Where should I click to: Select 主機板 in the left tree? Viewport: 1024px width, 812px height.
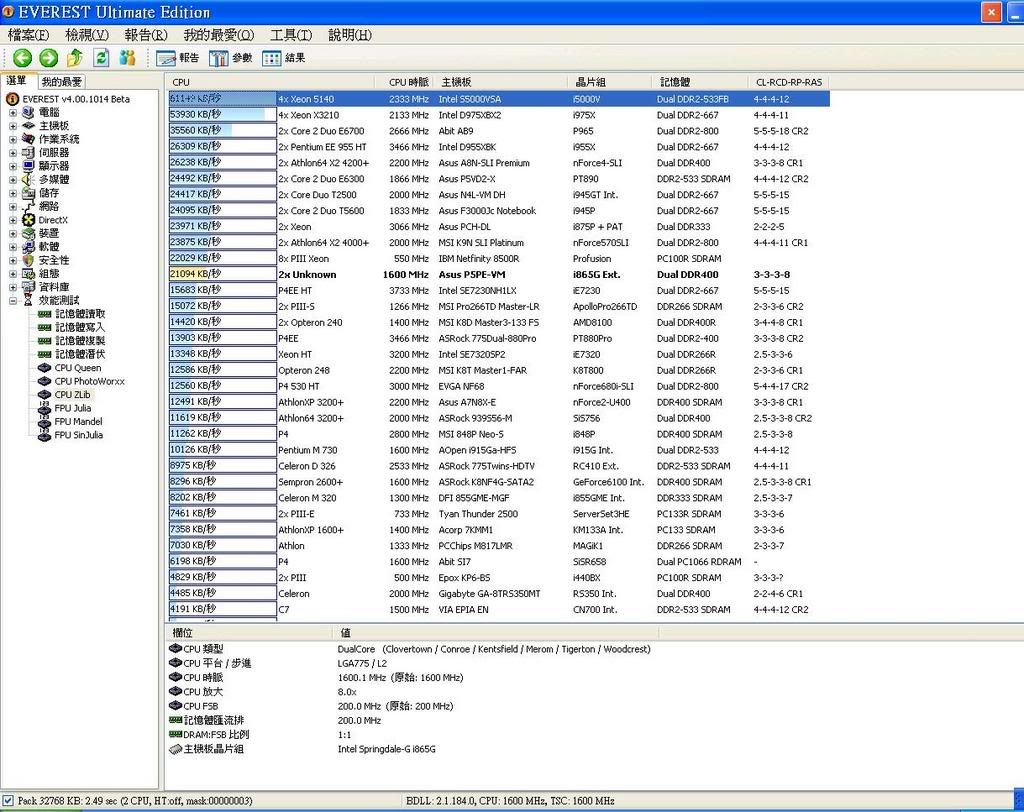pyautogui.click(x=54, y=126)
